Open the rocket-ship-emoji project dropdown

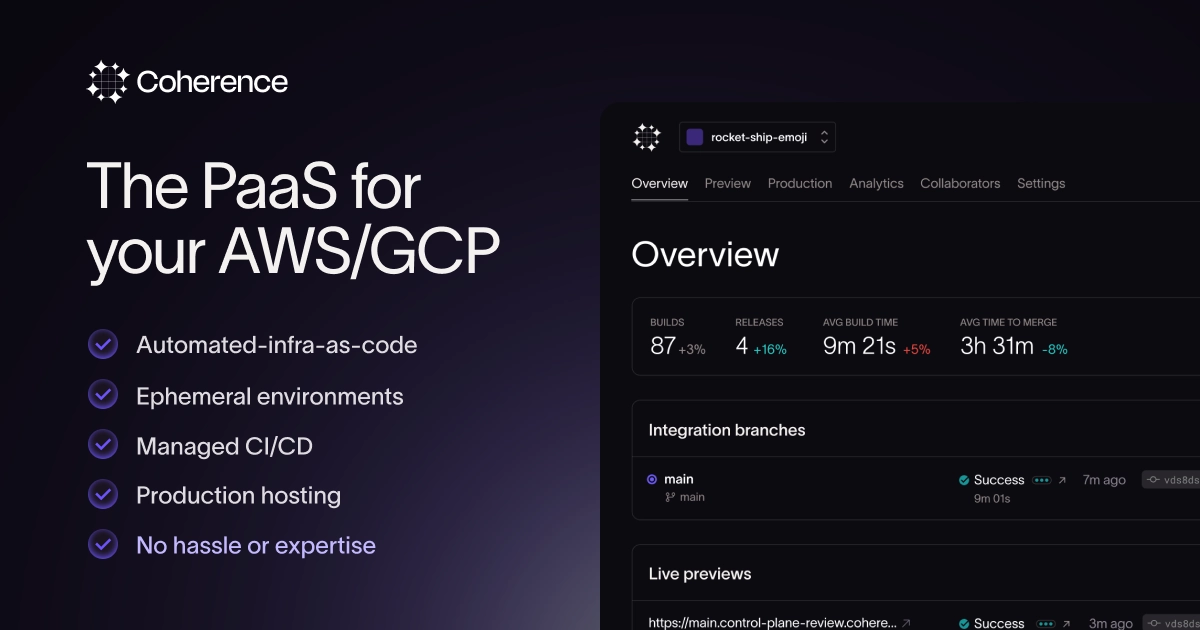pyautogui.click(x=757, y=137)
